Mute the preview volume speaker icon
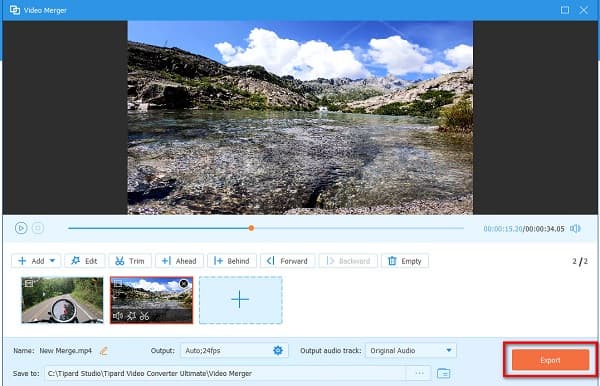 (x=575, y=229)
